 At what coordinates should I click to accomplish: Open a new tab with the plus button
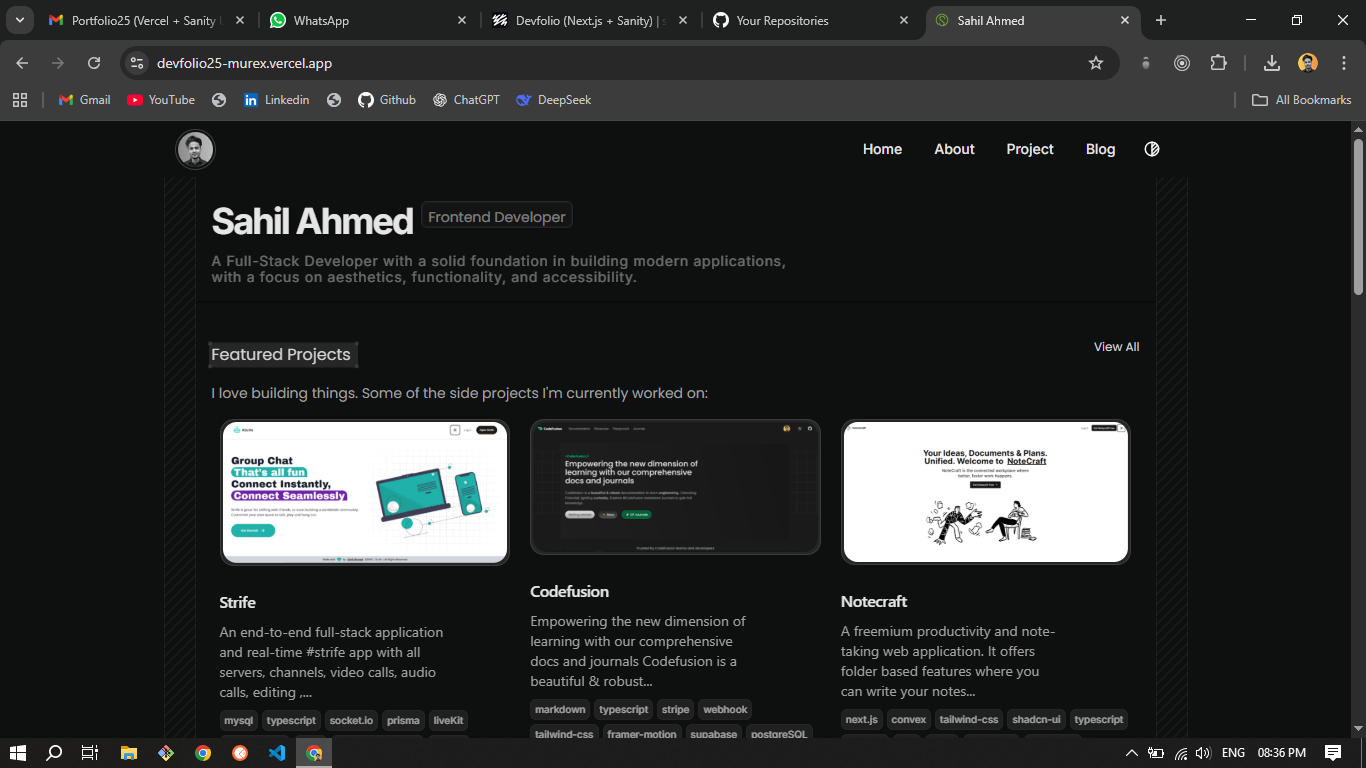[x=1161, y=20]
